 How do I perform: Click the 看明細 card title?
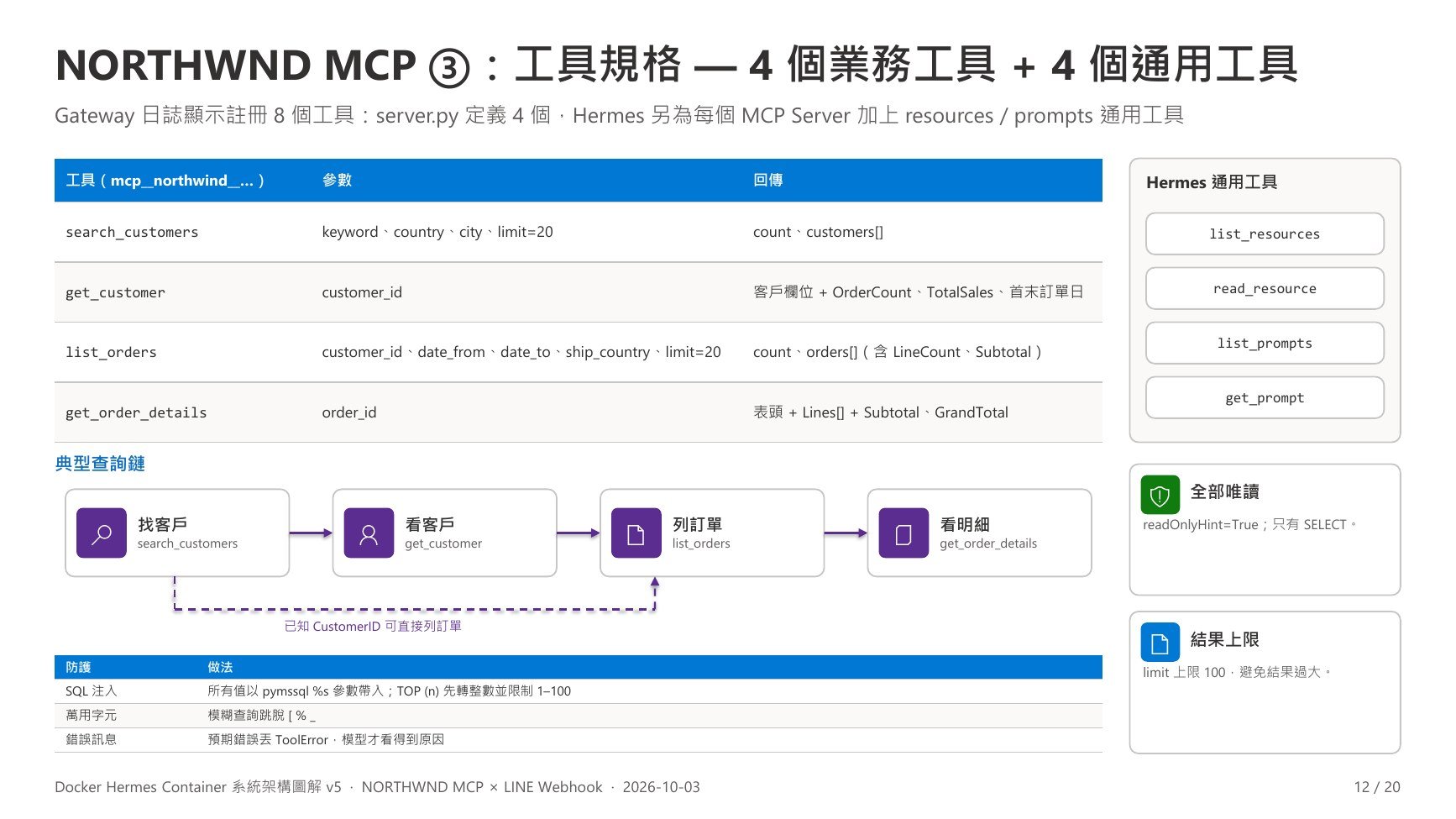coord(965,525)
